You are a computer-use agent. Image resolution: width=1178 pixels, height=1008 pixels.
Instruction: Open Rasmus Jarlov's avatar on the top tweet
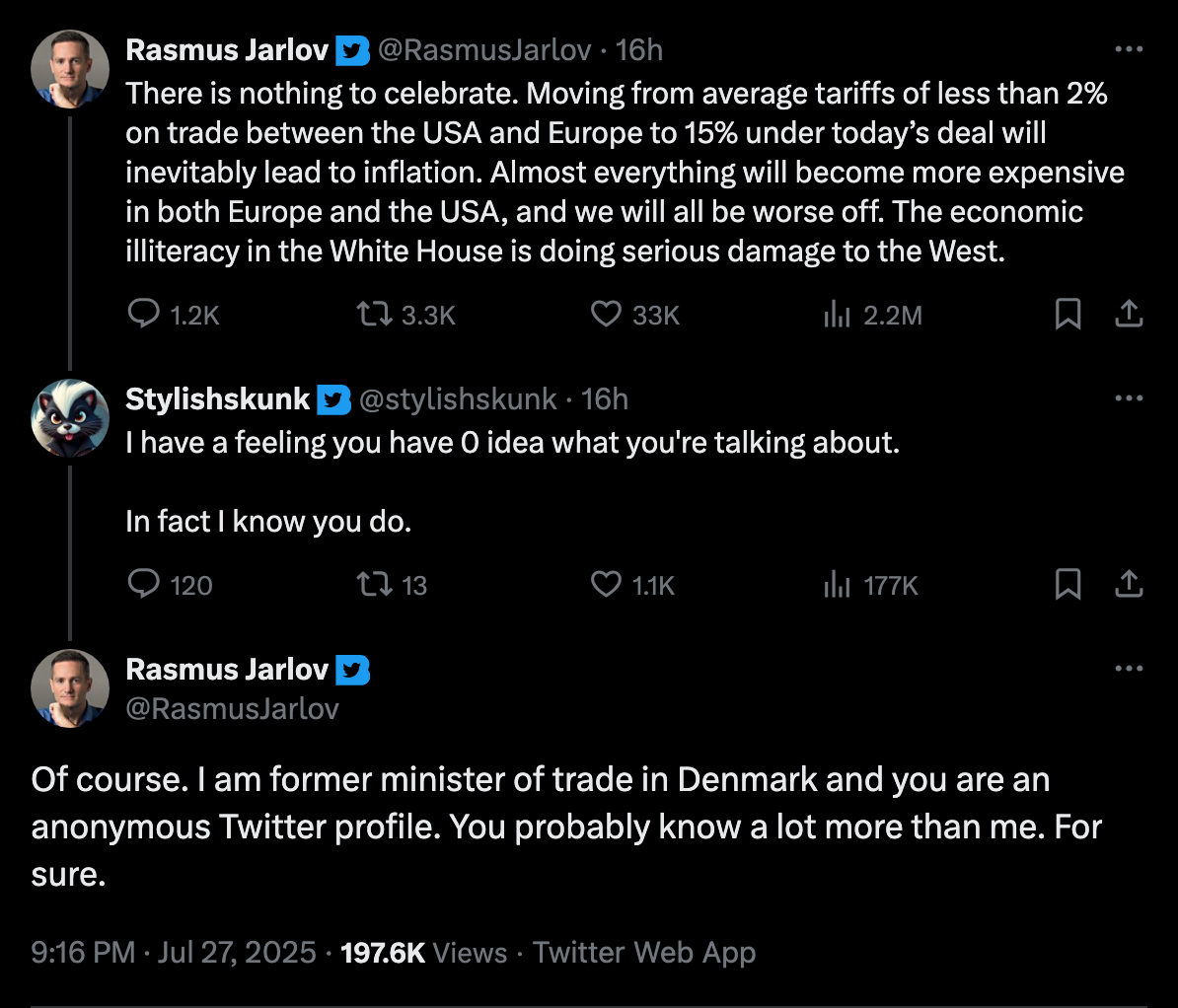click(x=70, y=69)
